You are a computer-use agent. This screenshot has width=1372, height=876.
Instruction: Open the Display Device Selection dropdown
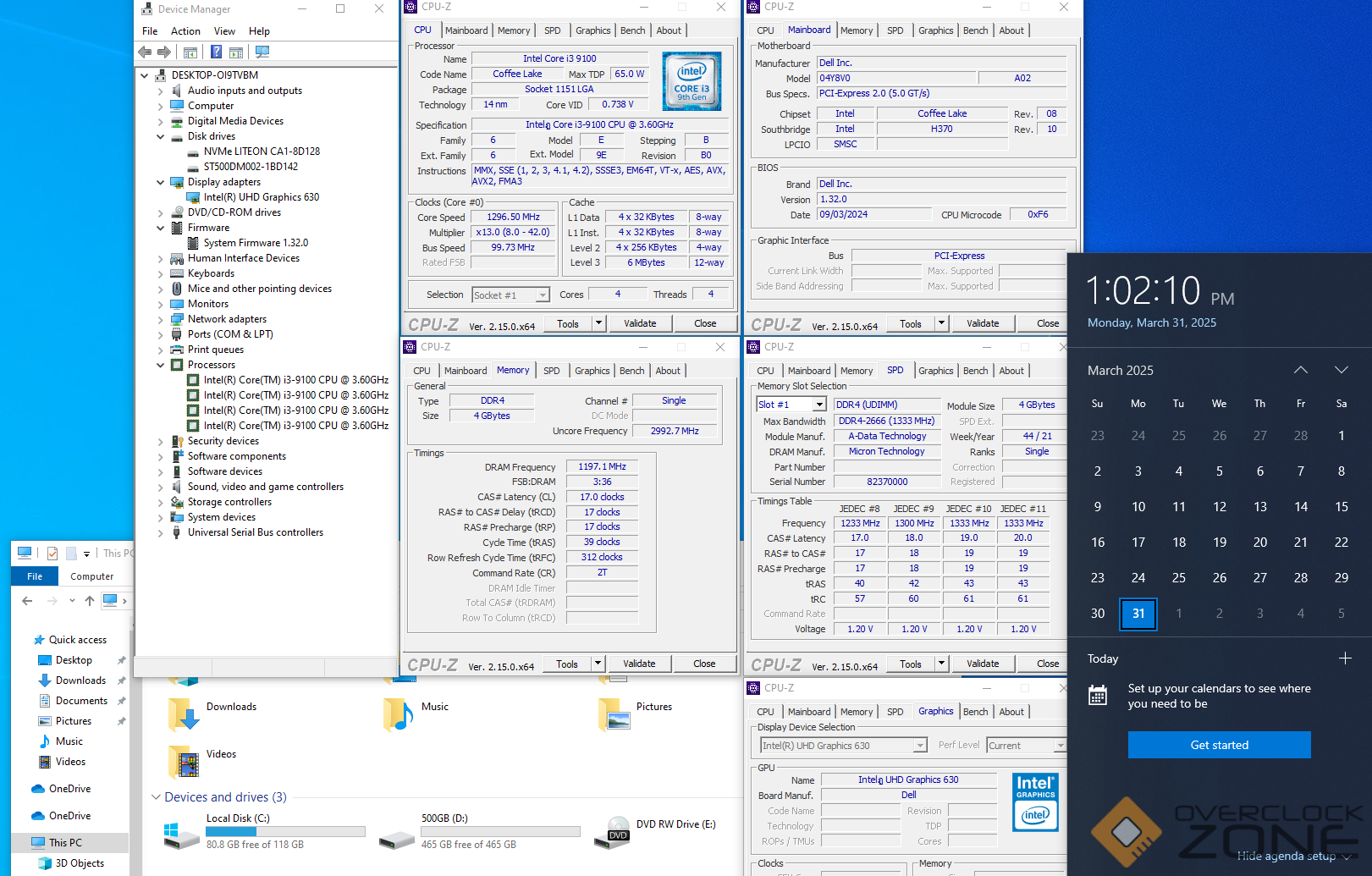click(919, 746)
